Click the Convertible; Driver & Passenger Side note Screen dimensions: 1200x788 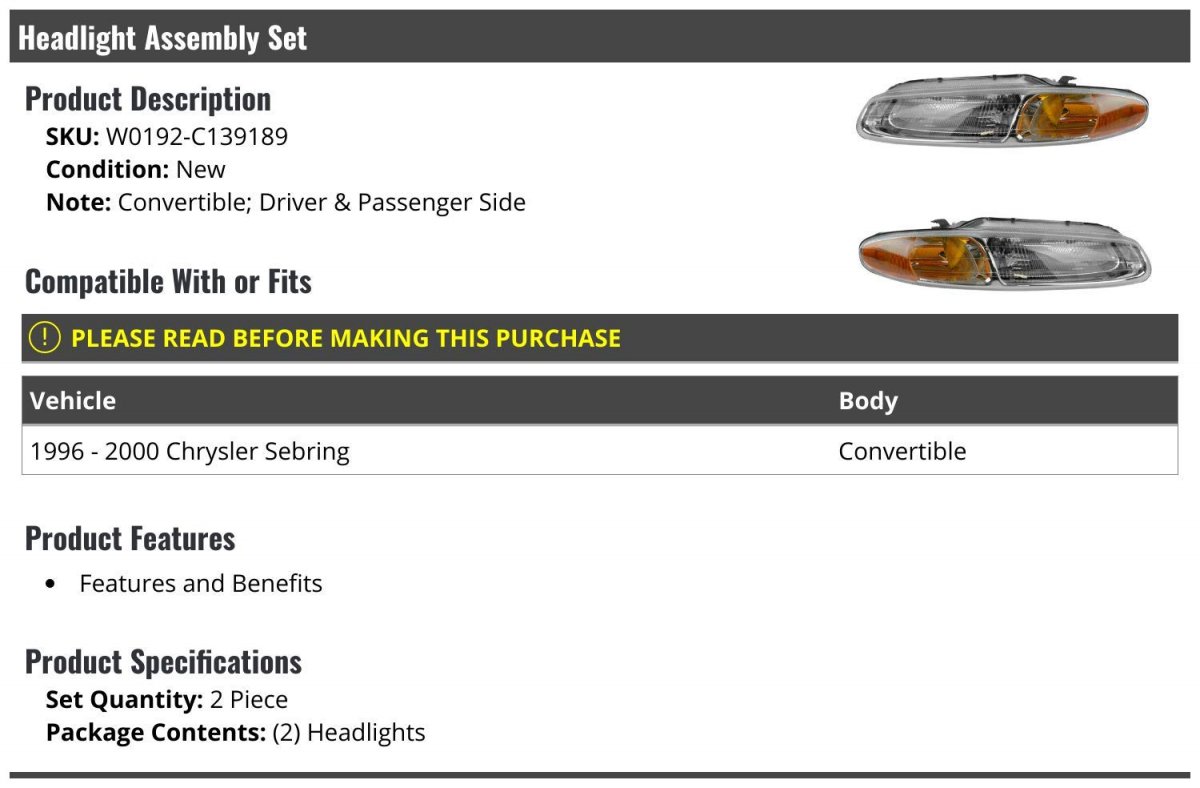(322, 202)
